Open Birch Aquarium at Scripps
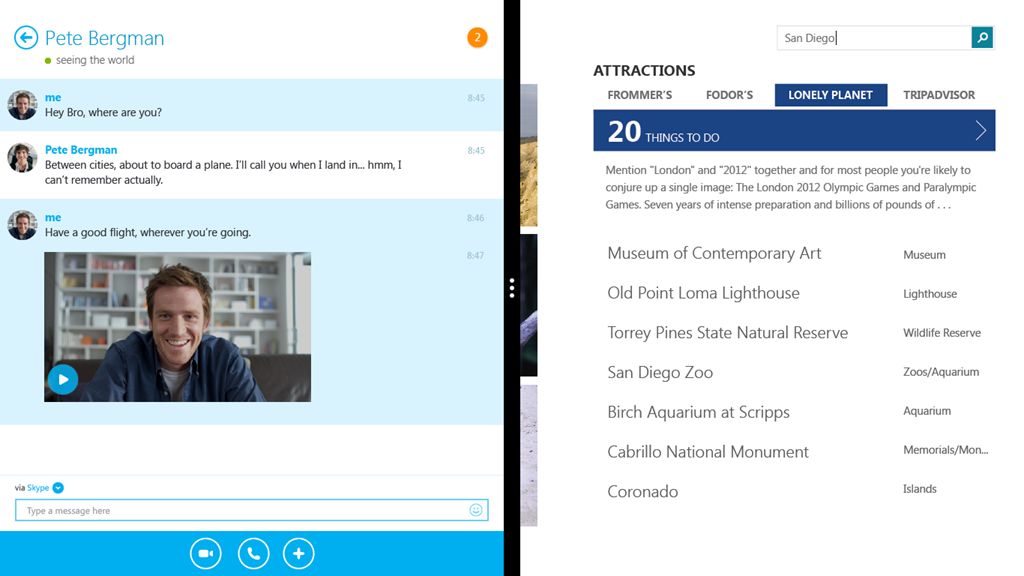 [698, 412]
